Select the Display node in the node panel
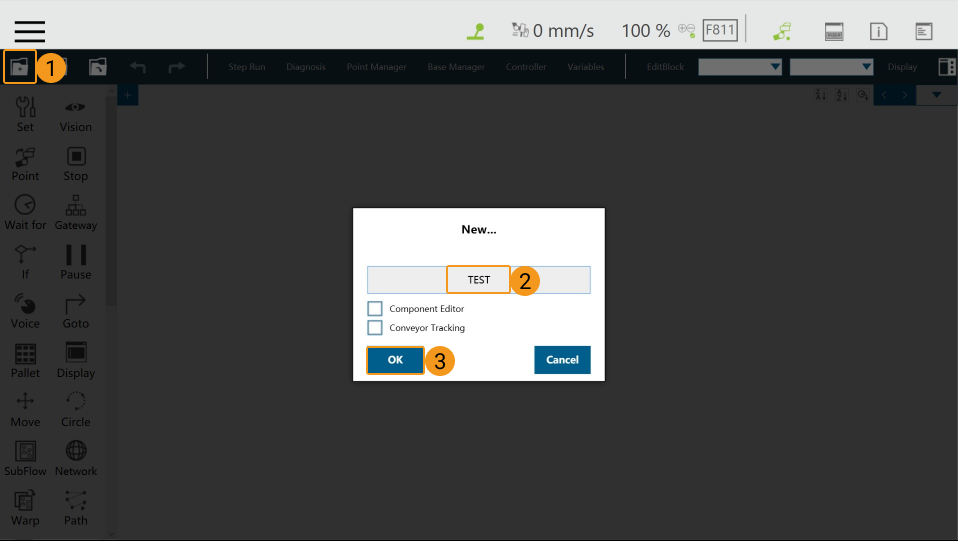 (76, 360)
